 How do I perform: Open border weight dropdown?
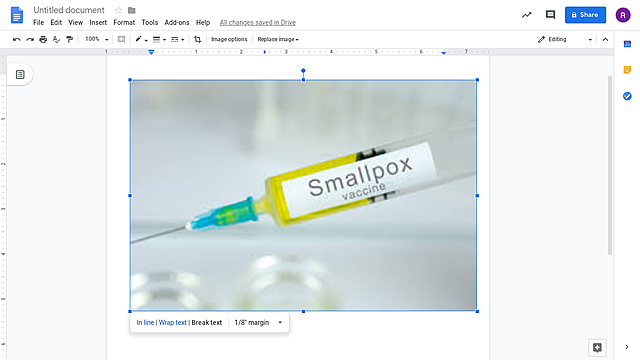tap(159, 39)
